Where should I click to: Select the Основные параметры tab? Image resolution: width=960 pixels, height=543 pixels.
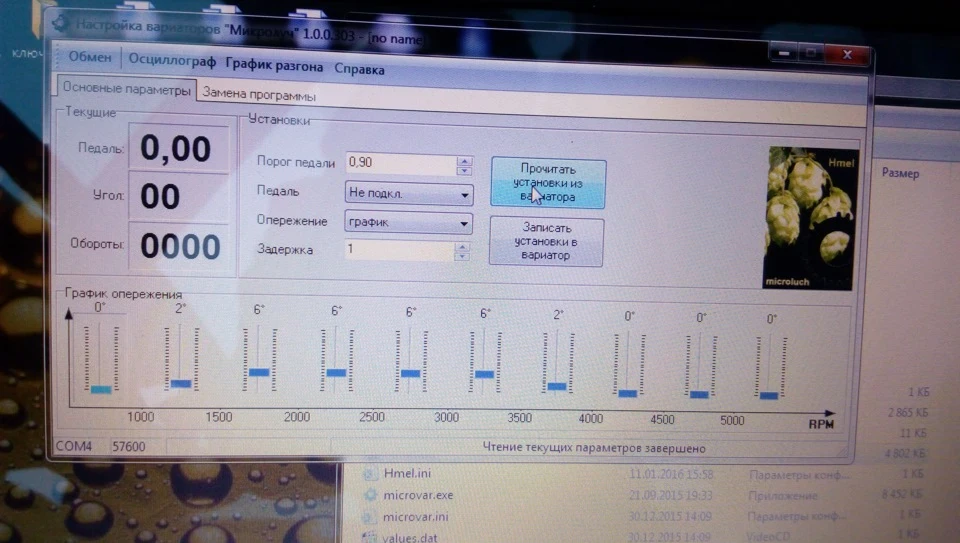126,88
